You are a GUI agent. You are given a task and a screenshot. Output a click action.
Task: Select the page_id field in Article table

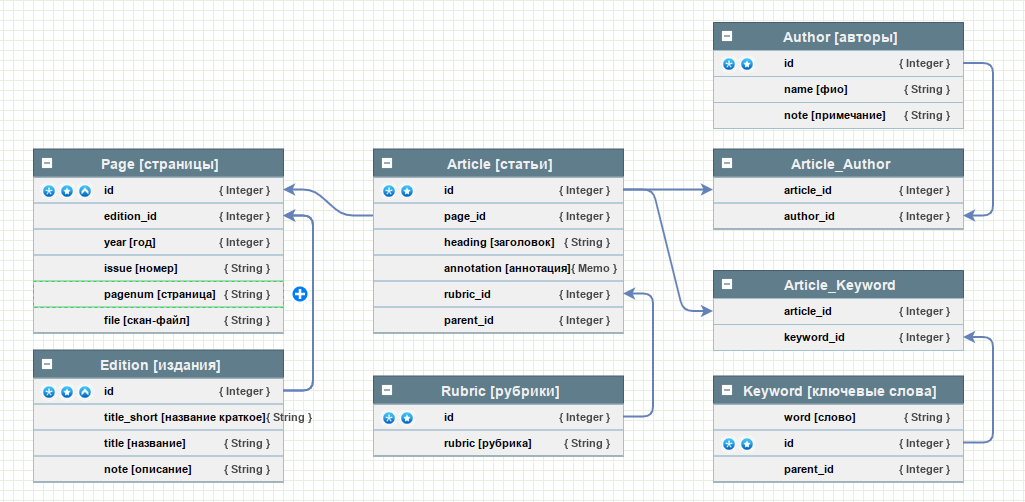pos(498,216)
